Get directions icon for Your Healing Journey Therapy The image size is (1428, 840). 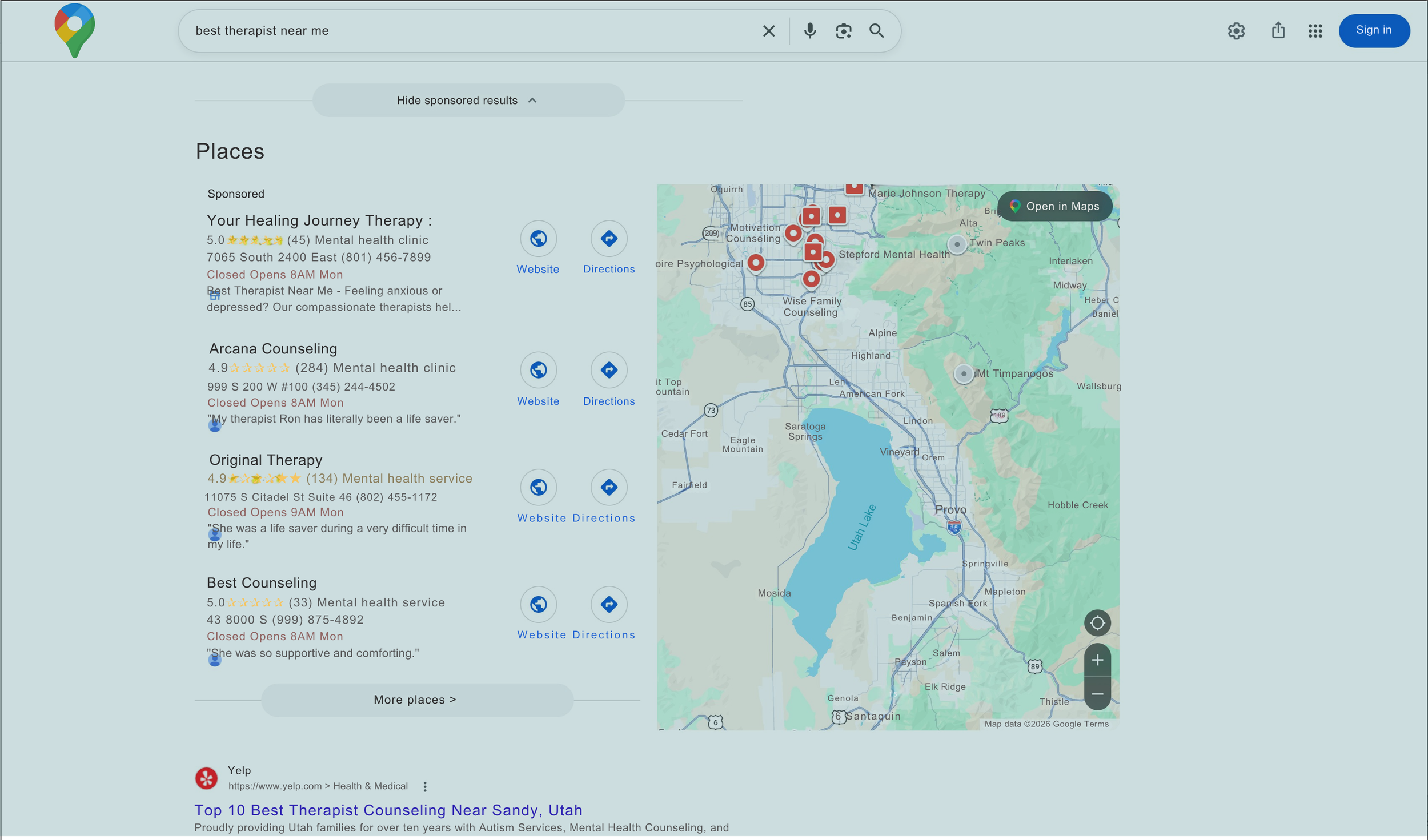click(609, 239)
